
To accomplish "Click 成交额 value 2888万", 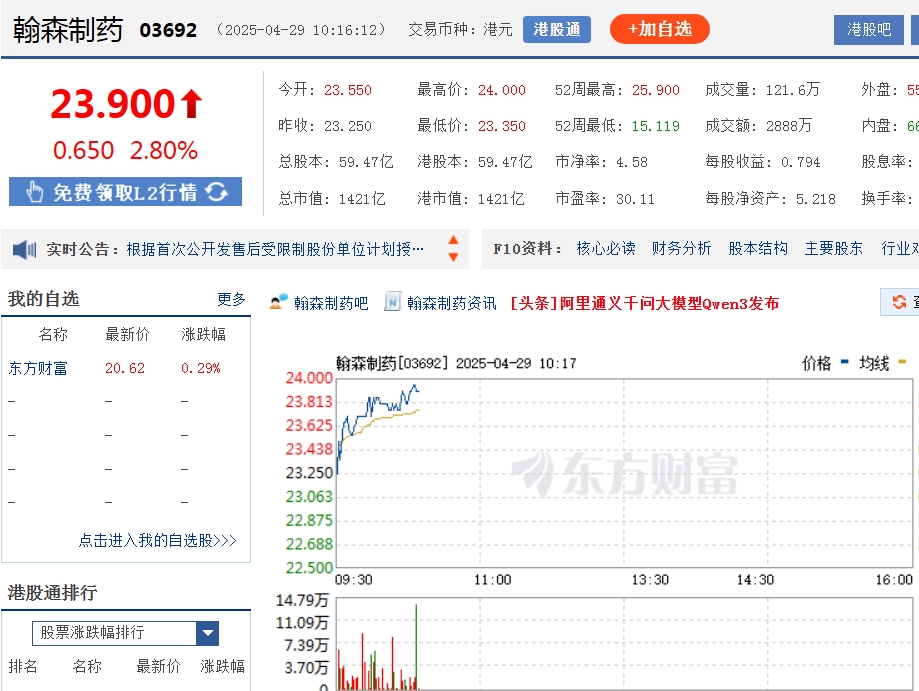I will pyautogui.click(x=789, y=125).
